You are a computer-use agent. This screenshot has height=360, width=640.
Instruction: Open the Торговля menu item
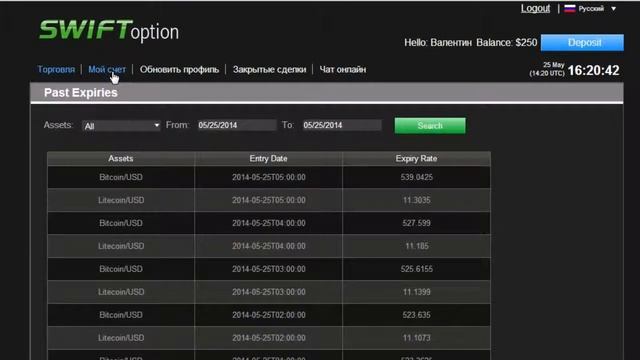56,69
